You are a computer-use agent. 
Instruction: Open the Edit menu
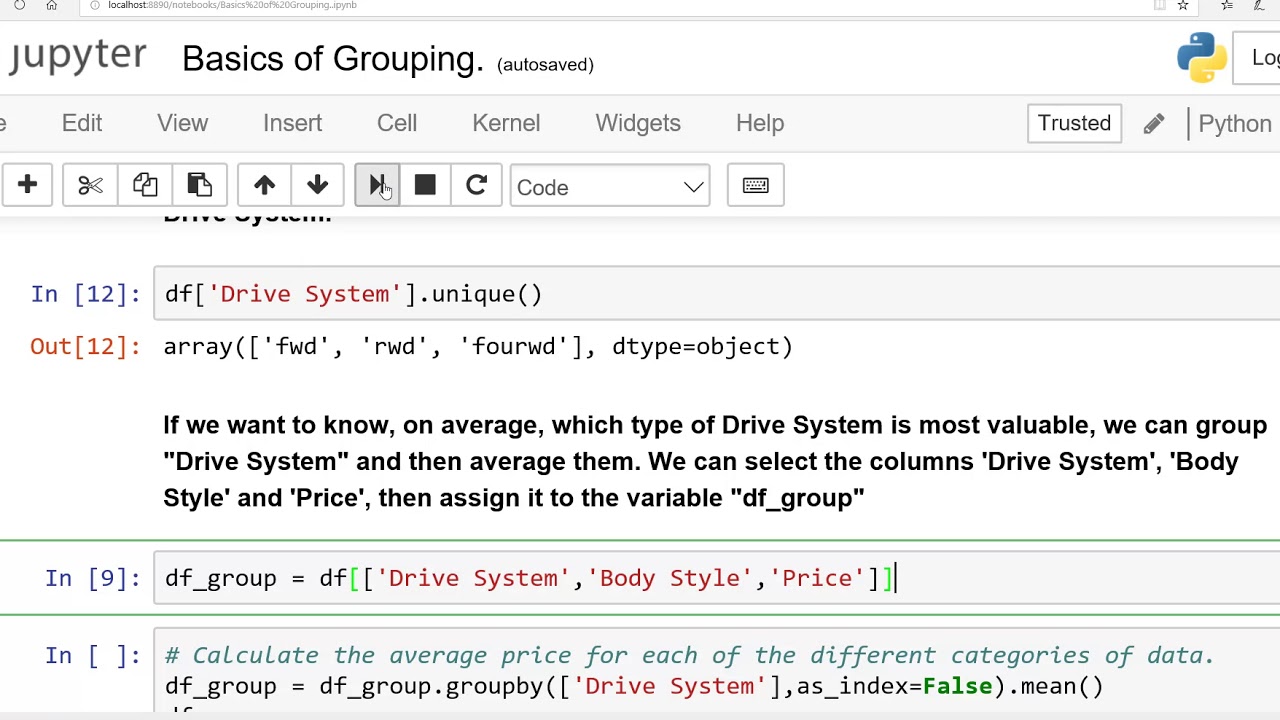(x=82, y=123)
